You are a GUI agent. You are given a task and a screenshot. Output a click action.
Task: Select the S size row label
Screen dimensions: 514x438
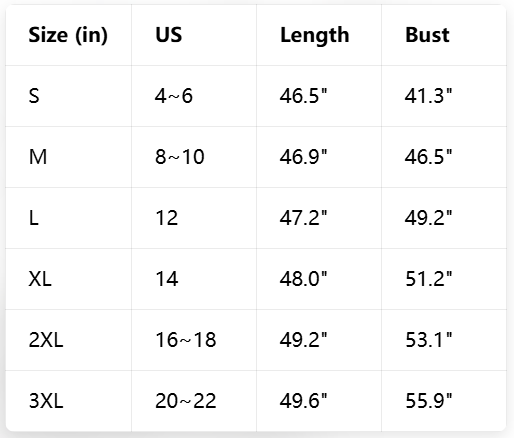click(34, 96)
